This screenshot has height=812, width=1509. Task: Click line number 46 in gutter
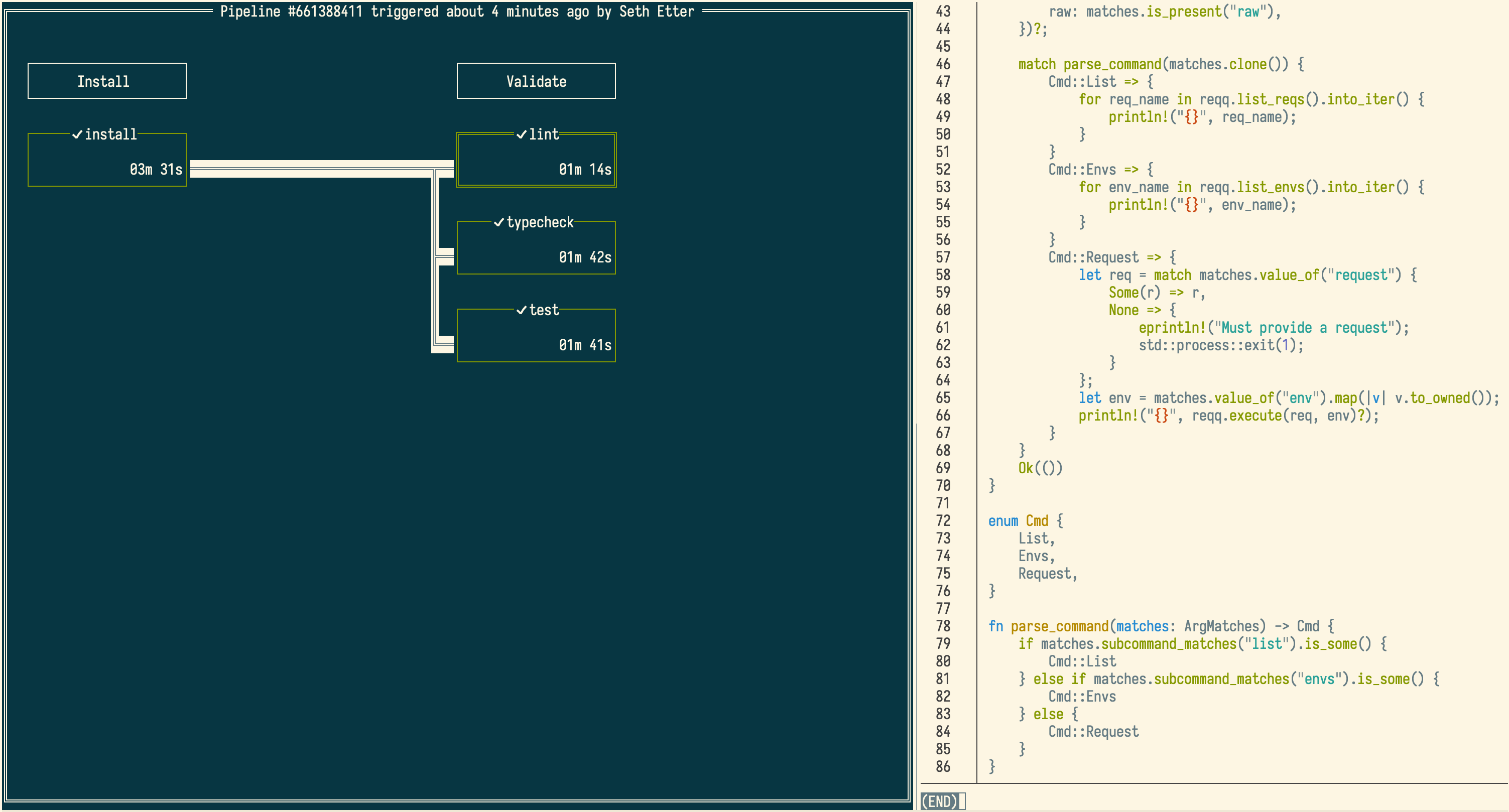[x=943, y=64]
